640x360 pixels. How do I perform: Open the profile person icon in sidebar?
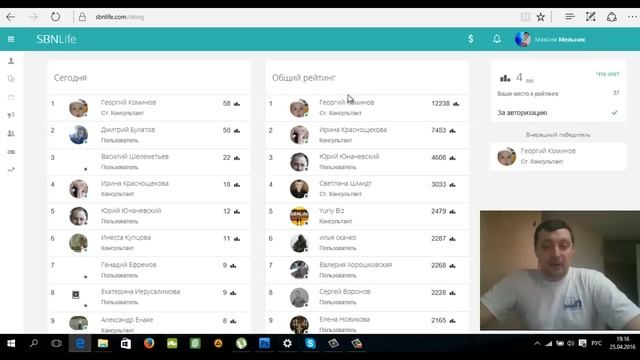click(x=11, y=61)
